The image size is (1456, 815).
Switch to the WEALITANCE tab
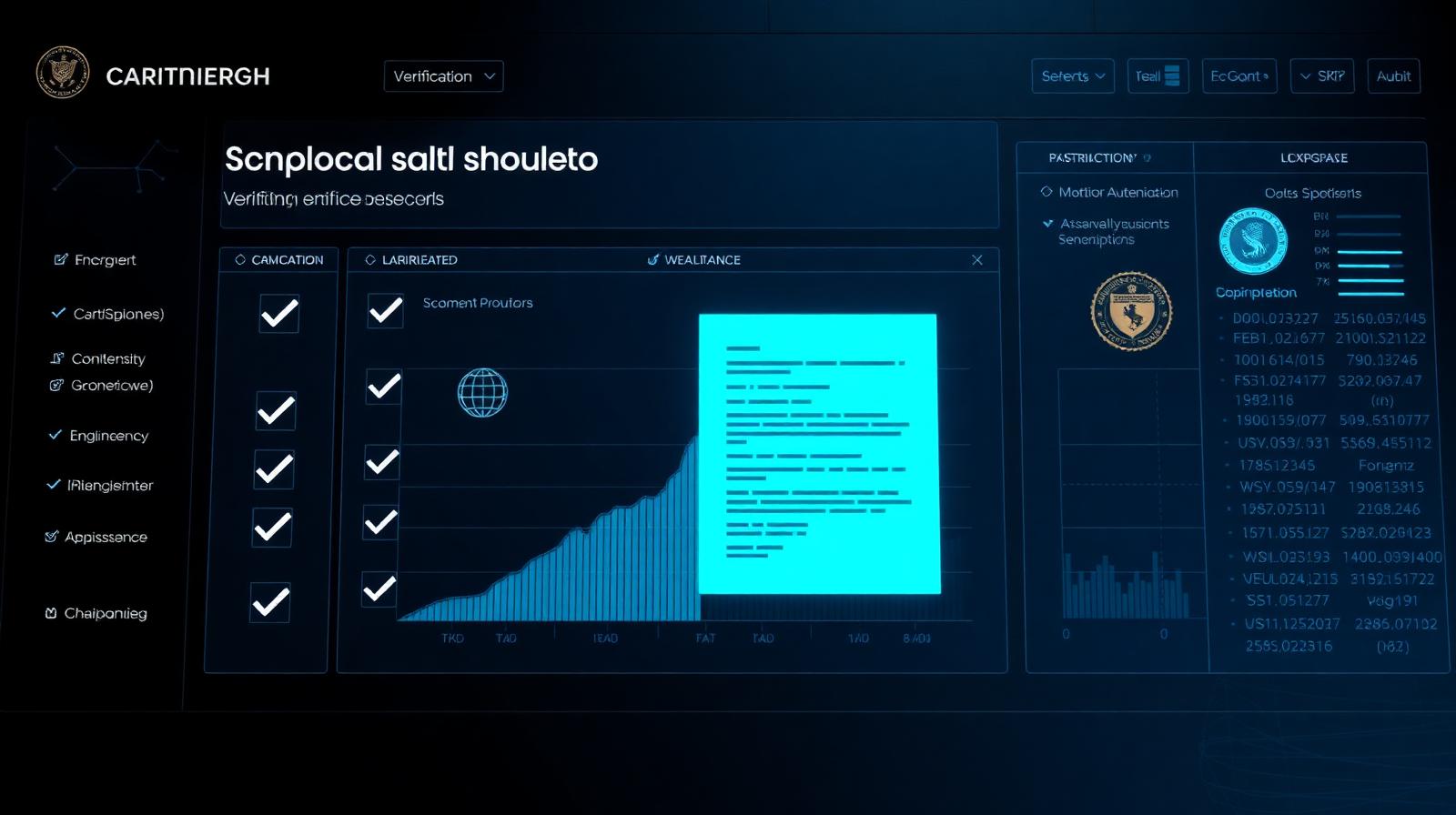pos(693,260)
